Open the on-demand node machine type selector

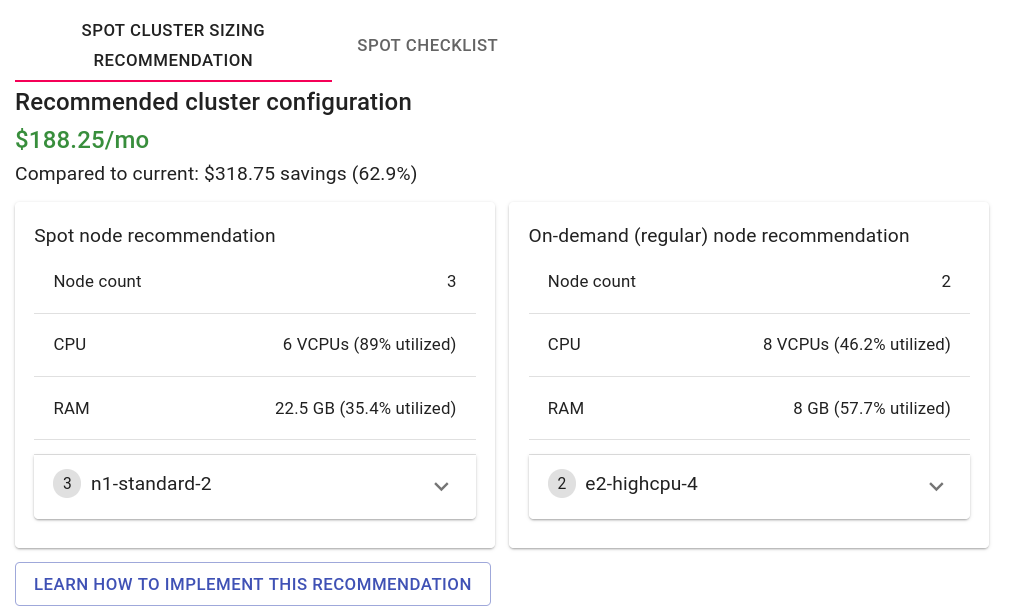748,486
